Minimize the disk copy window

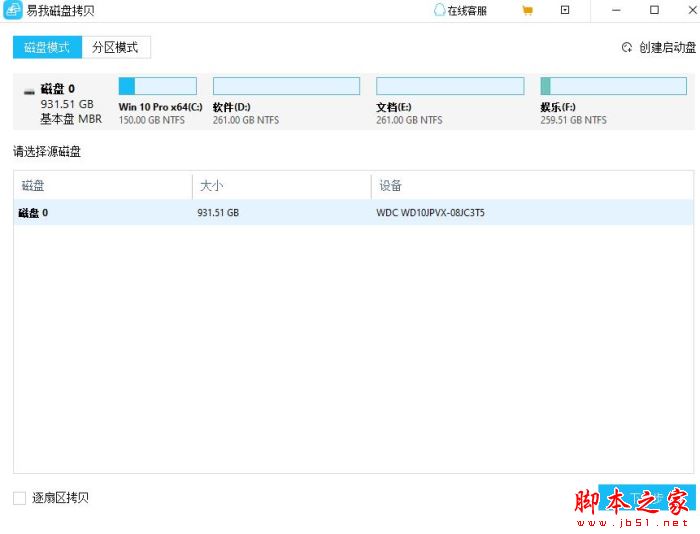(x=616, y=10)
